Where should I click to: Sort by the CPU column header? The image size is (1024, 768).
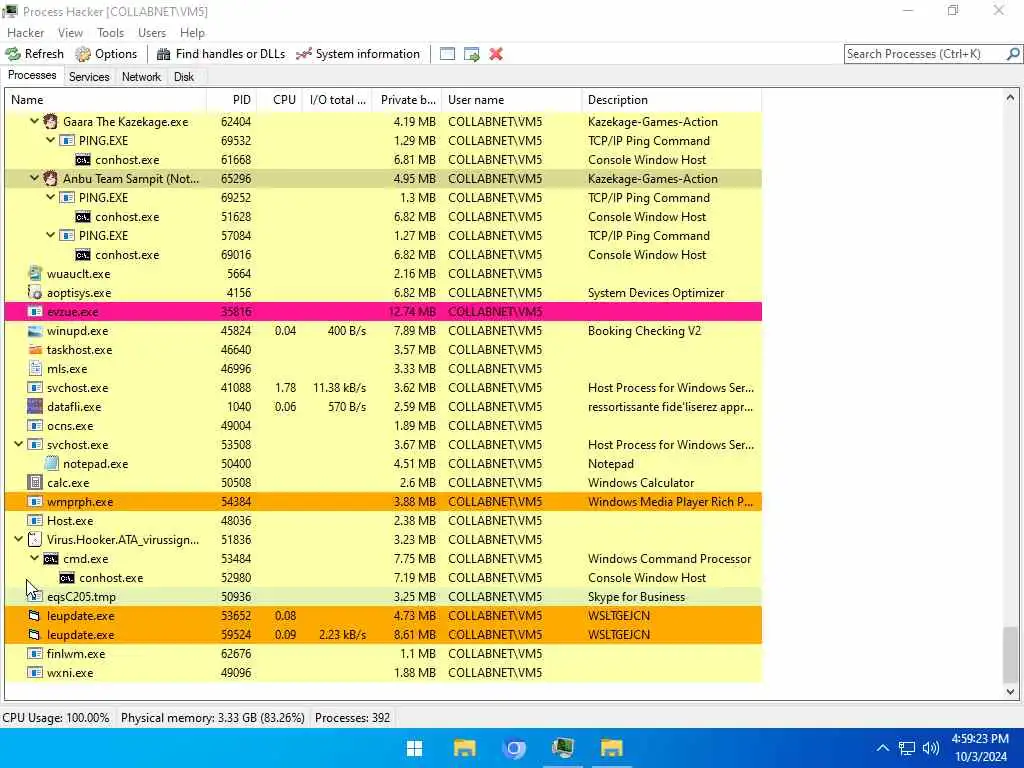click(x=279, y=100)
